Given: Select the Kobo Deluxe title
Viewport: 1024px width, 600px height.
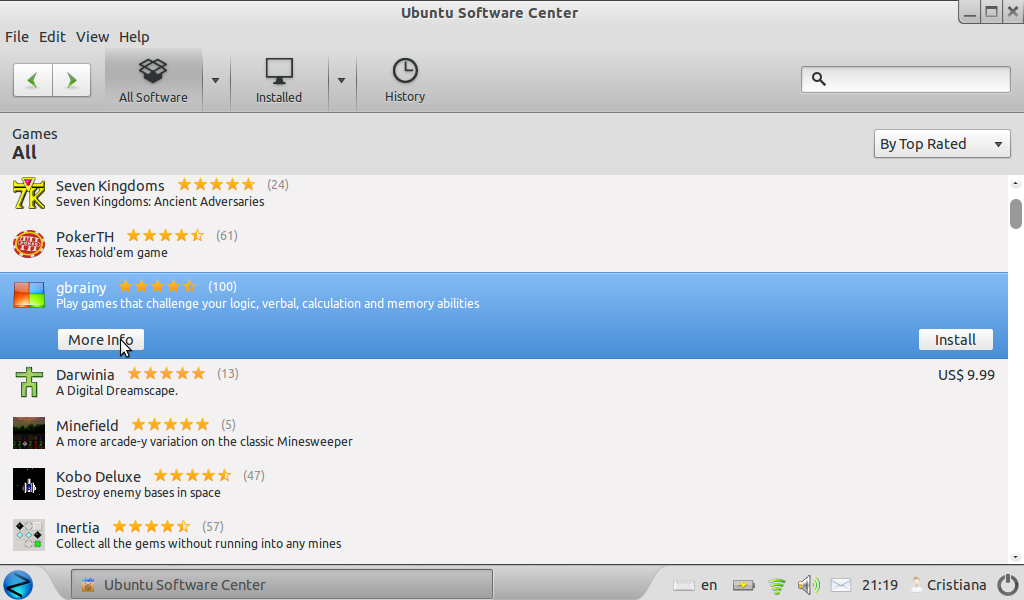Looking at the screenshot, I should pyautogui.click(x=98, y=477).
